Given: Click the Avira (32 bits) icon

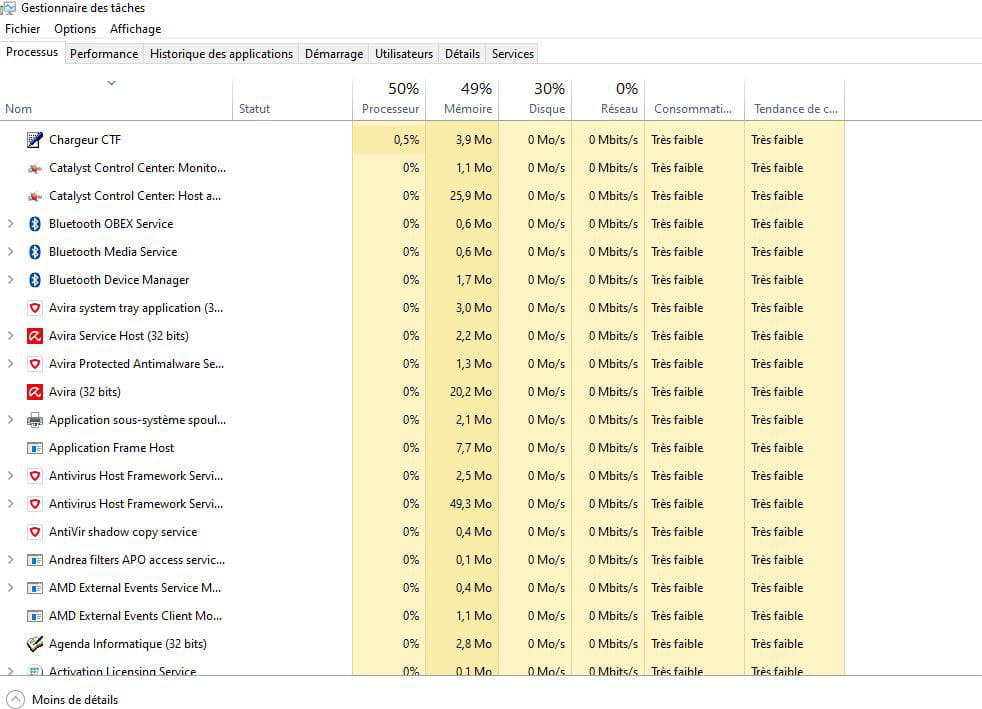Looking at the screenshot, I should [x=35, y=391].
